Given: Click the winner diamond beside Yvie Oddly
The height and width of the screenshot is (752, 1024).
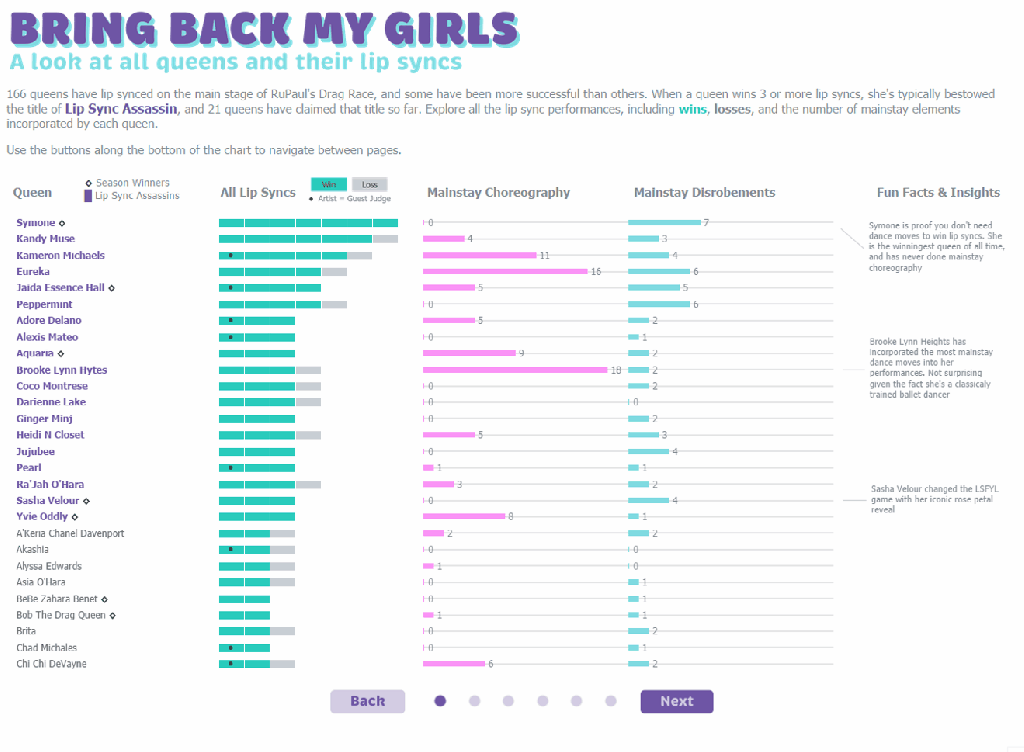Looking at the screenshot, I should (75, 517).
